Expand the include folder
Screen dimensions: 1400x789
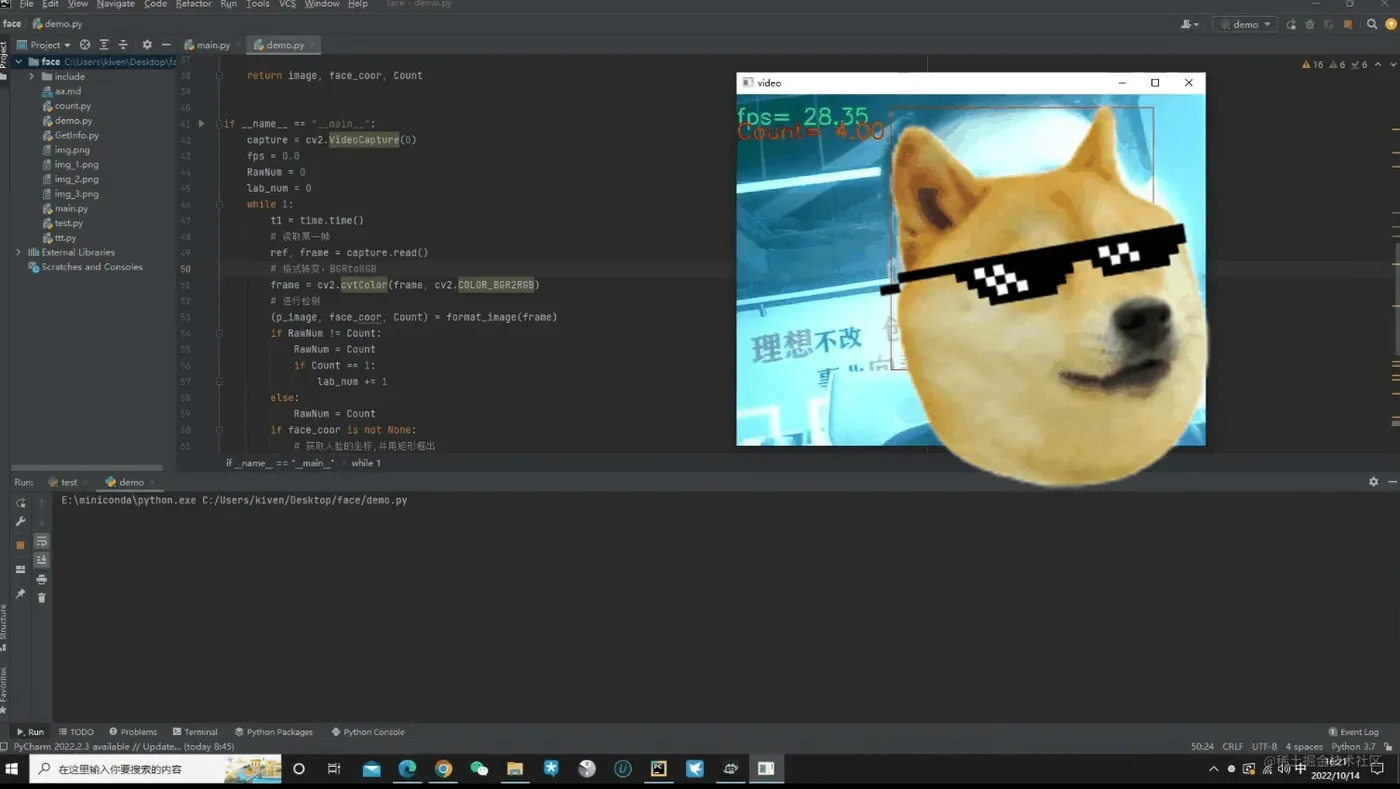click(x=32, y=77)
